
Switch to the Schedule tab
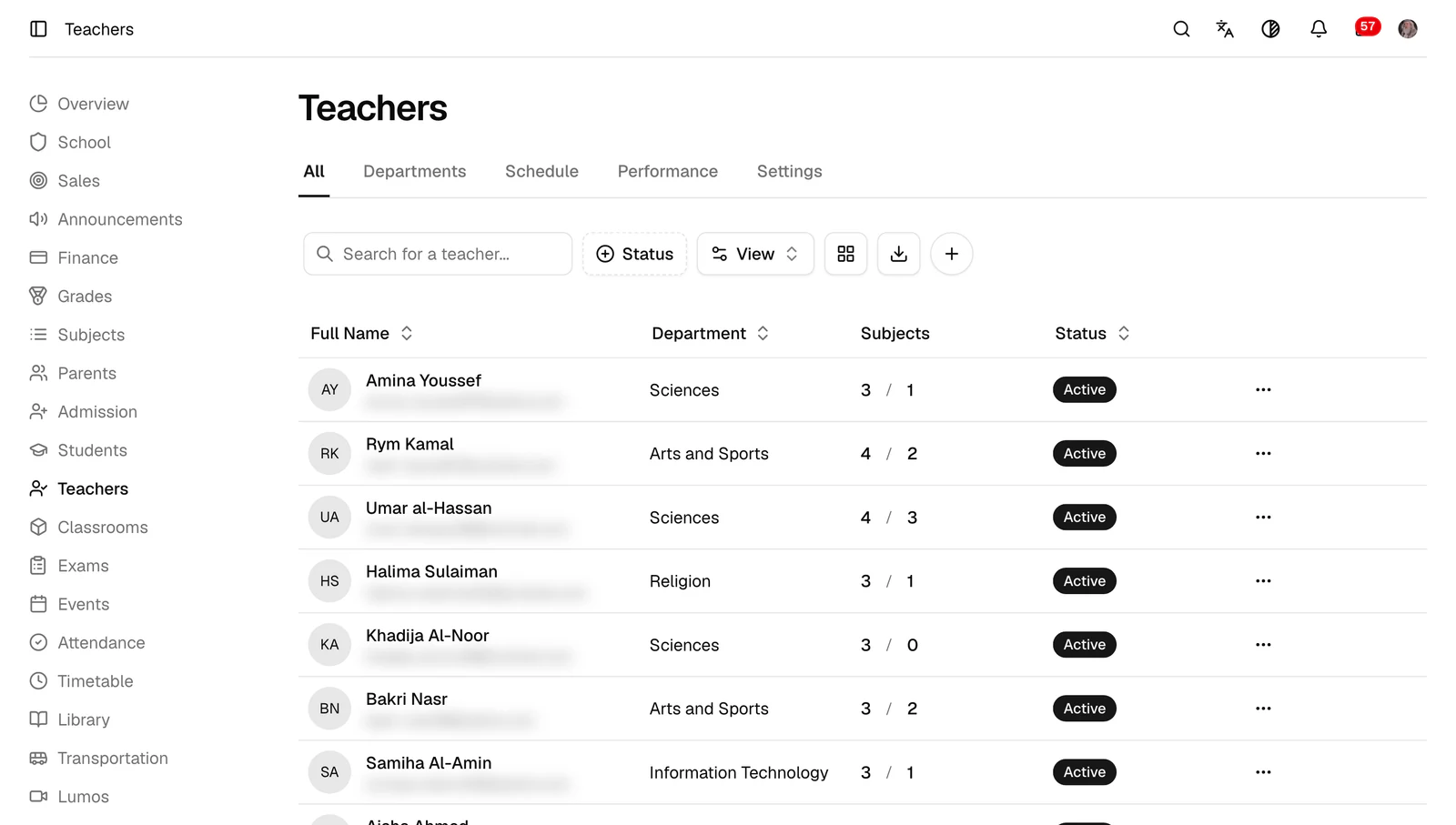[541, 171]
